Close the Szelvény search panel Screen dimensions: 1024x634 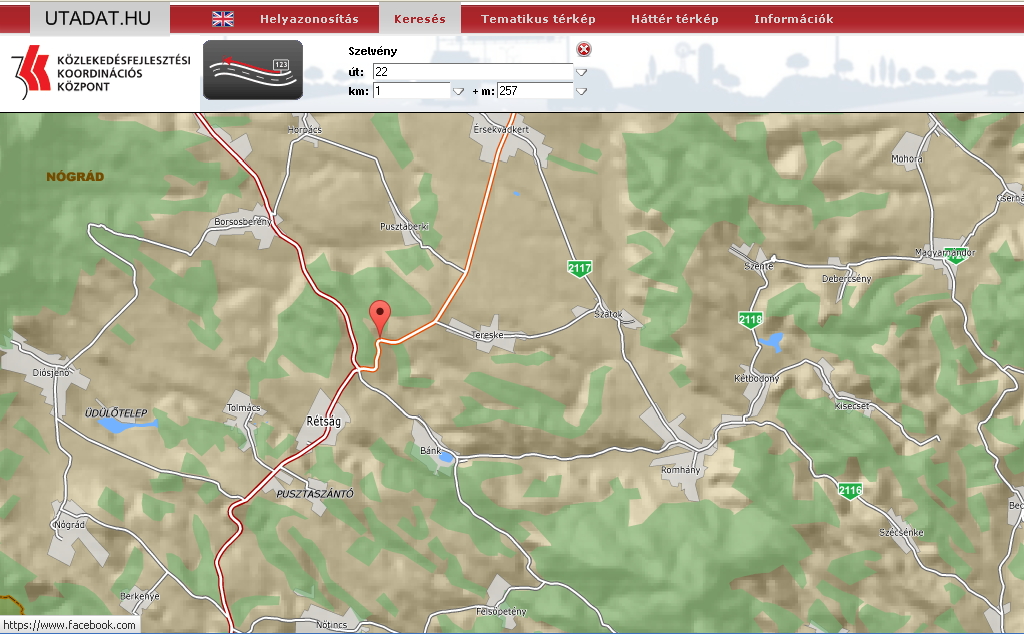pos(584,49)
